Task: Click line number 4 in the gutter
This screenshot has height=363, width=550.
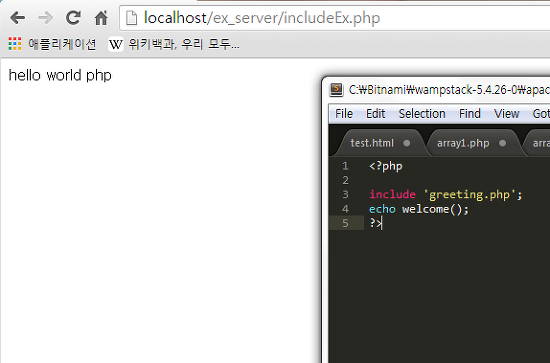Action: 346,209
